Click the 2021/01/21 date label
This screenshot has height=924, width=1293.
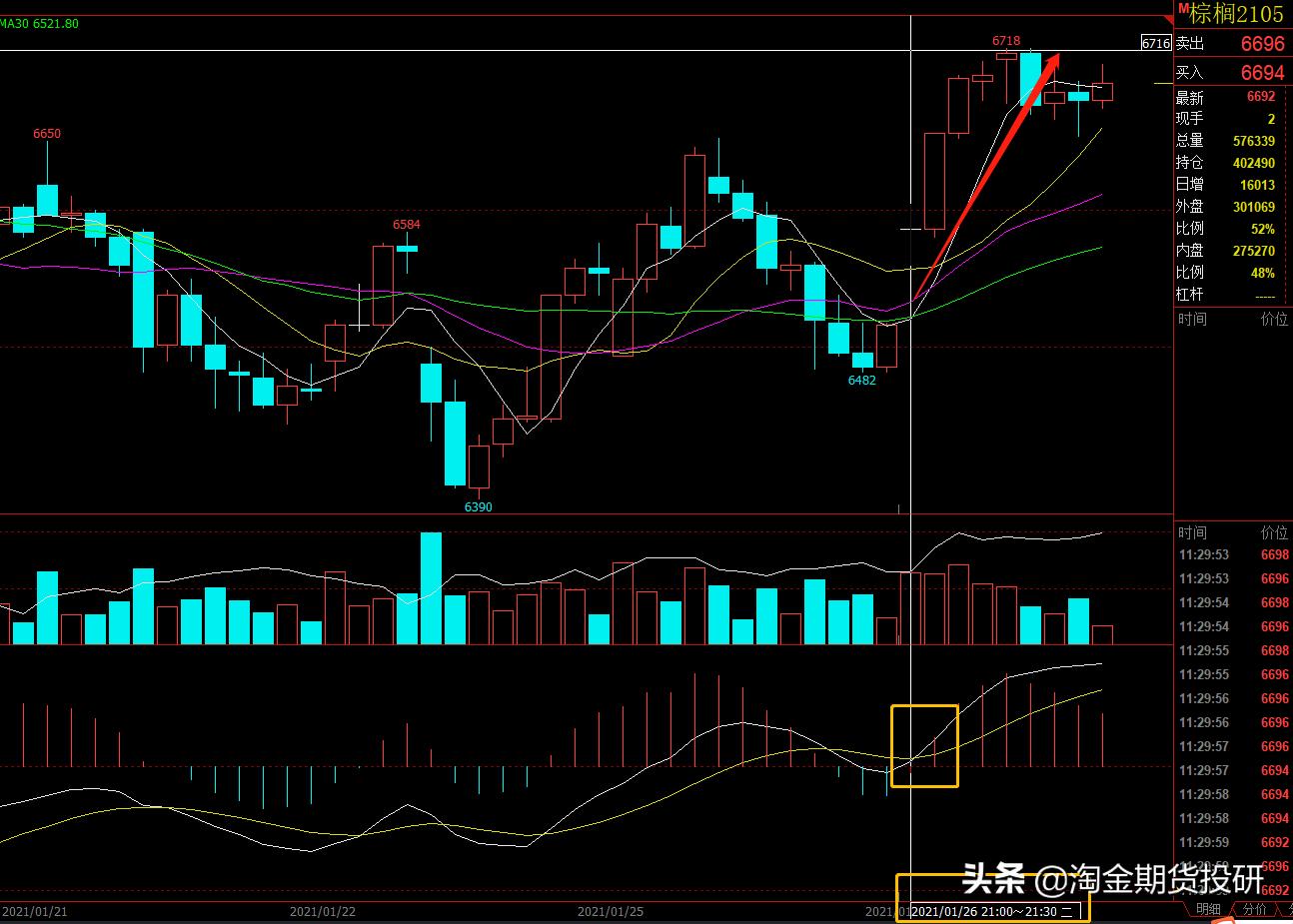tap(35, 911)
